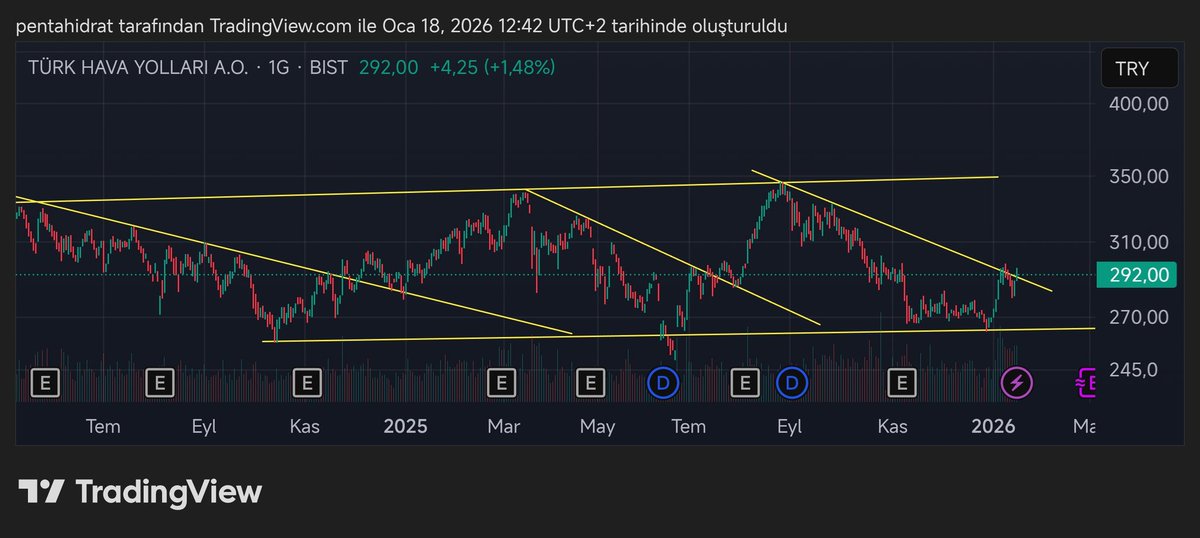Click the earnings E marker above Mar label
This screenshot has height=538, width=1200.
pyautogui.click(x=501, y=381)
